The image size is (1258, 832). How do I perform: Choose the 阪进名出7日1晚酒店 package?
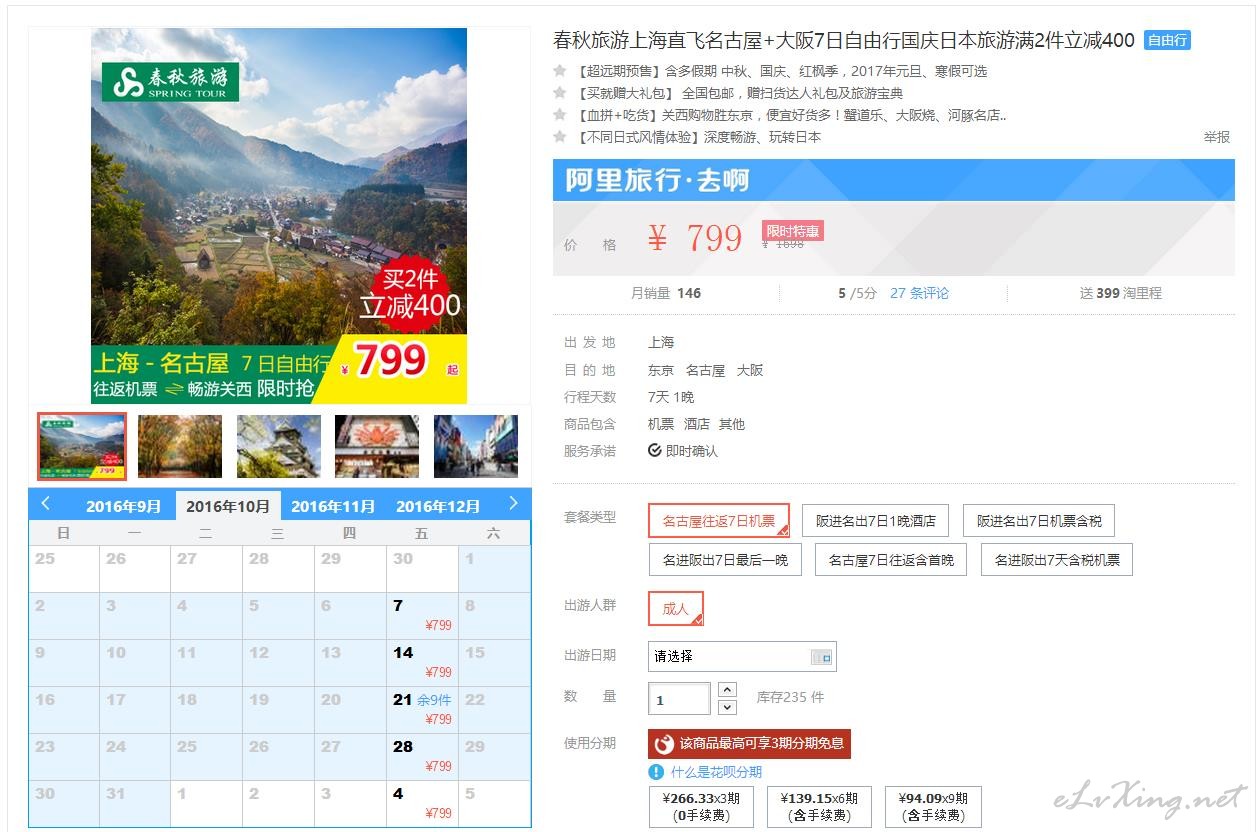click(x=876, y=521)
